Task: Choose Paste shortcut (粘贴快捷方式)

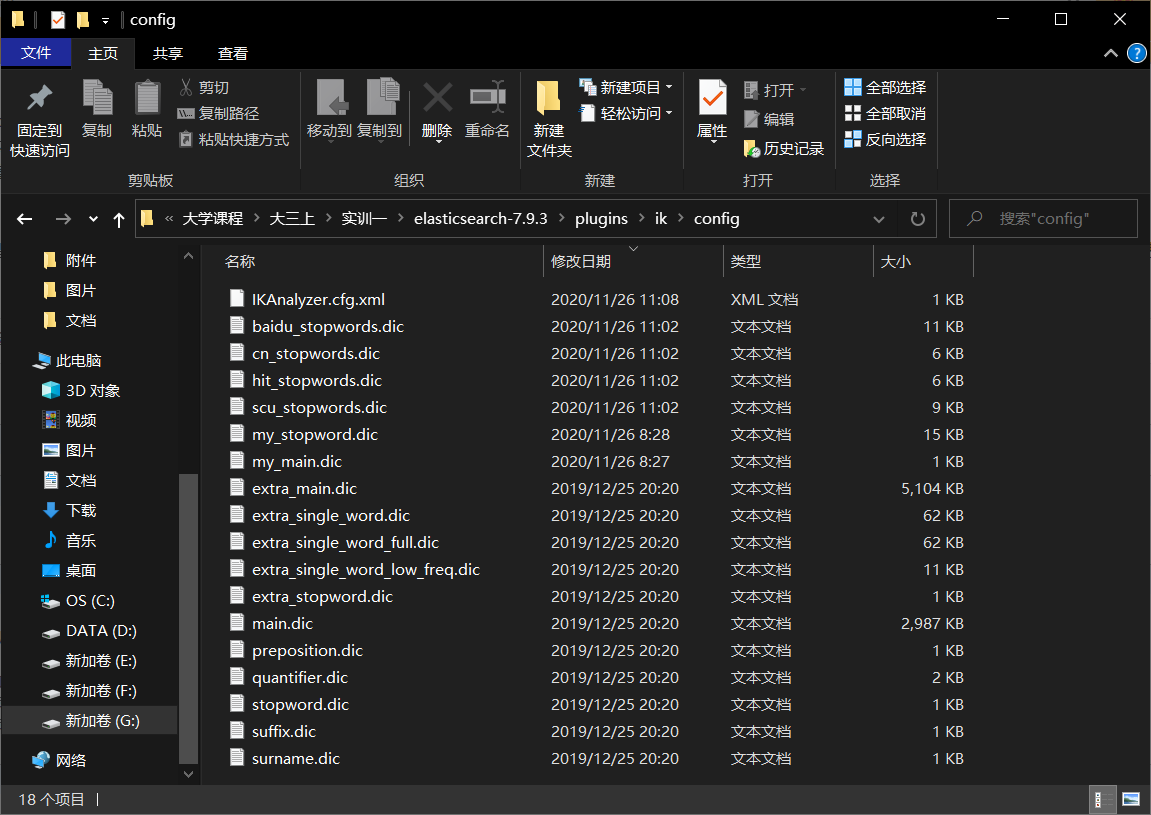Action: [x=234, y=140]
